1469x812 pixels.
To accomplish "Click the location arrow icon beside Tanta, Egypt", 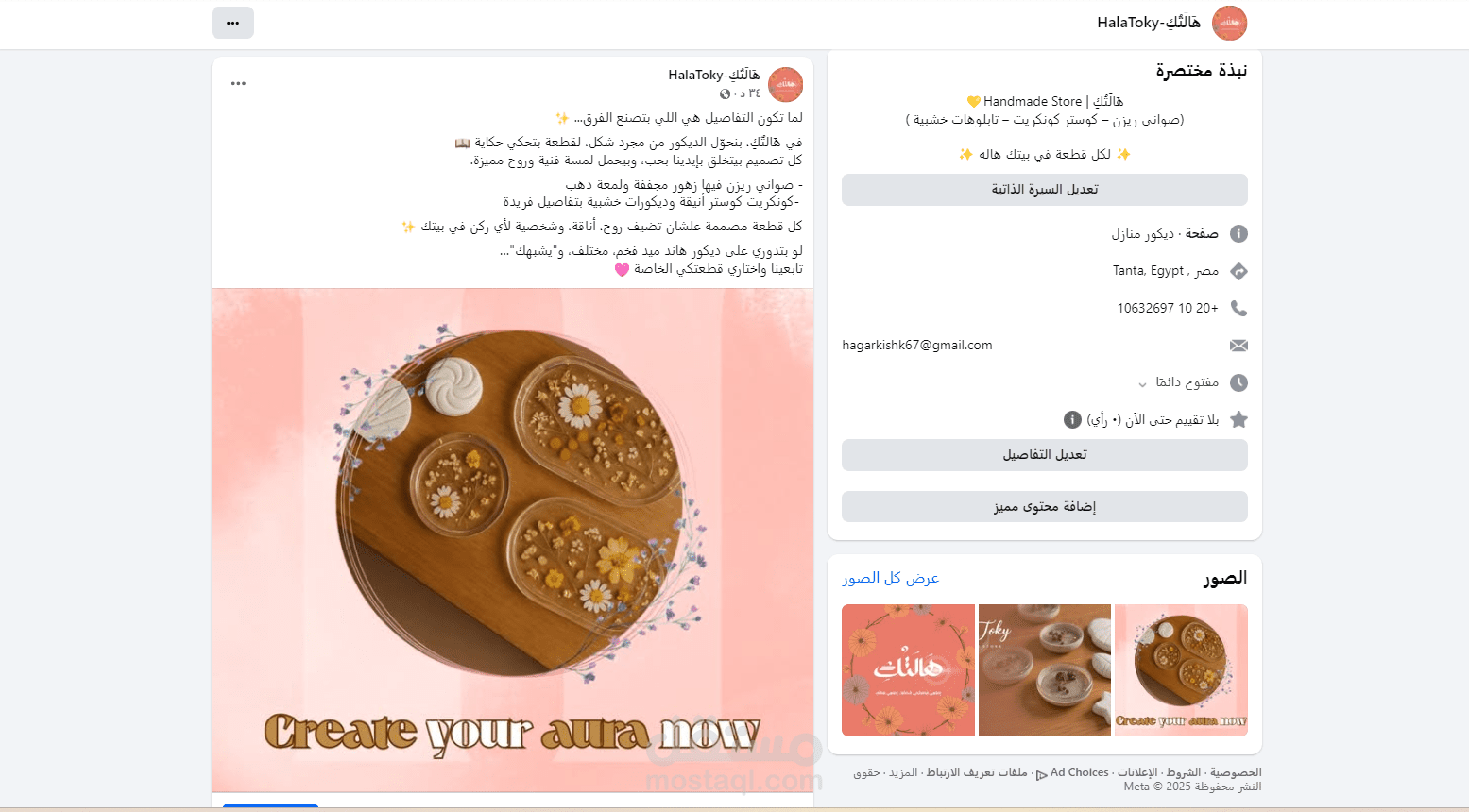I will coord(1238,271).
